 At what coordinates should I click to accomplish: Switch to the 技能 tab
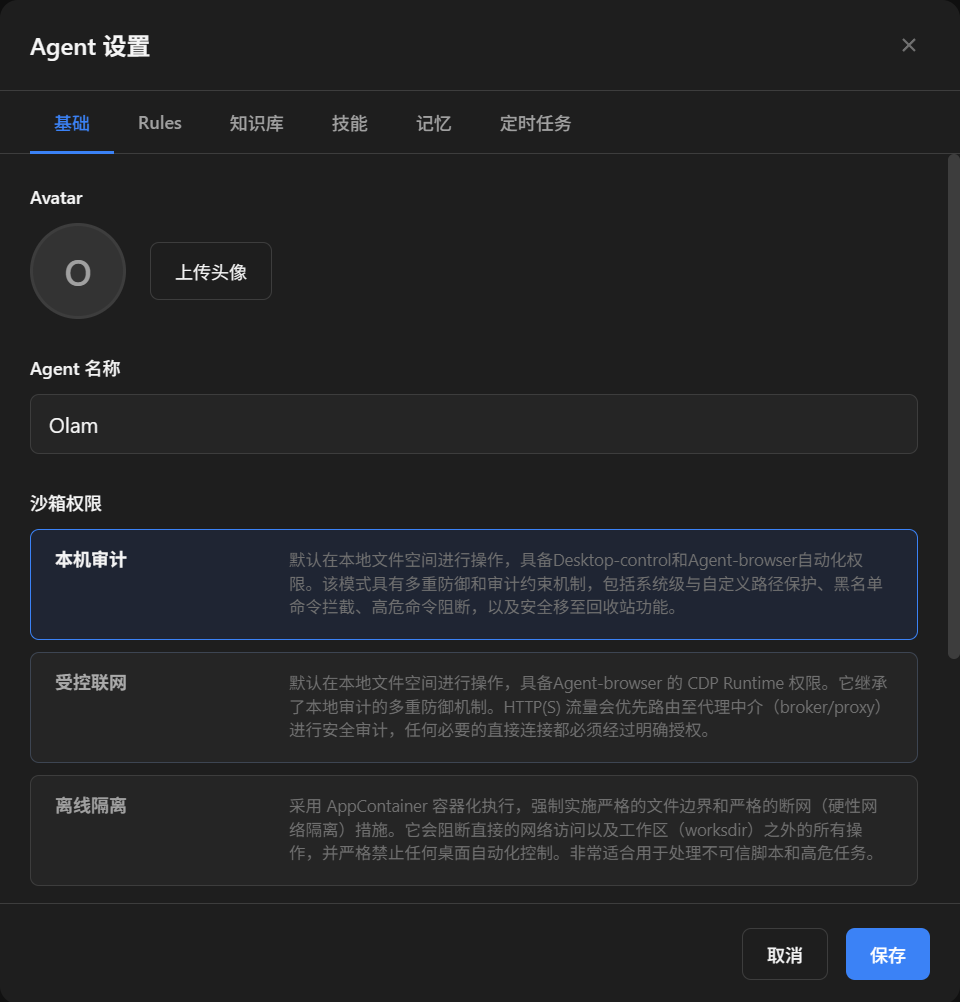point(350,123)
